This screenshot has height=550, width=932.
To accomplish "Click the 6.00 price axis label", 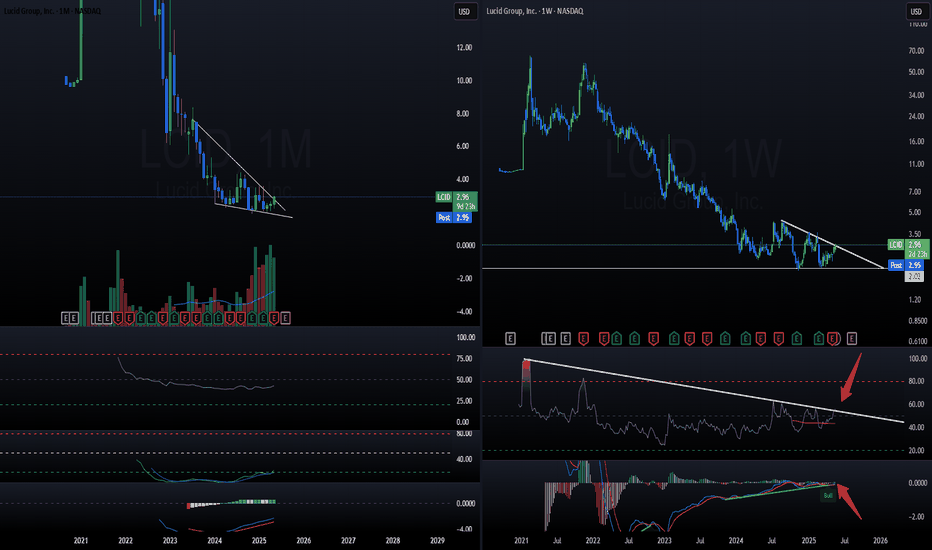I will [x=462, y=146].
